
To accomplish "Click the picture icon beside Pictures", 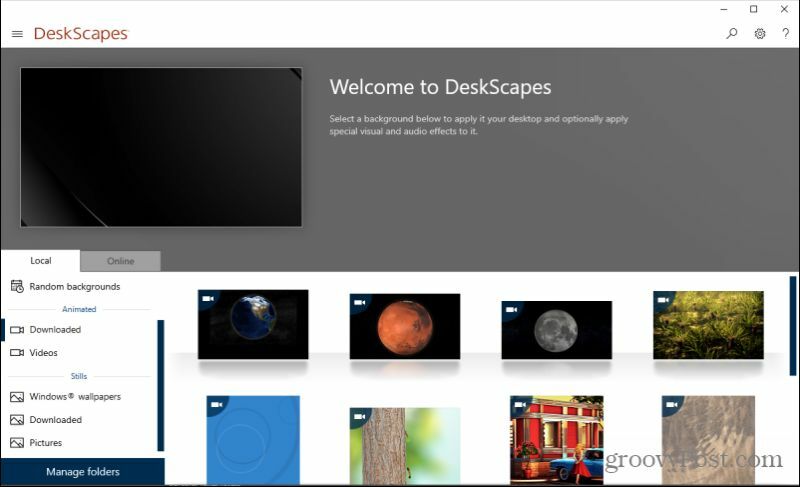I will [17, 443].
